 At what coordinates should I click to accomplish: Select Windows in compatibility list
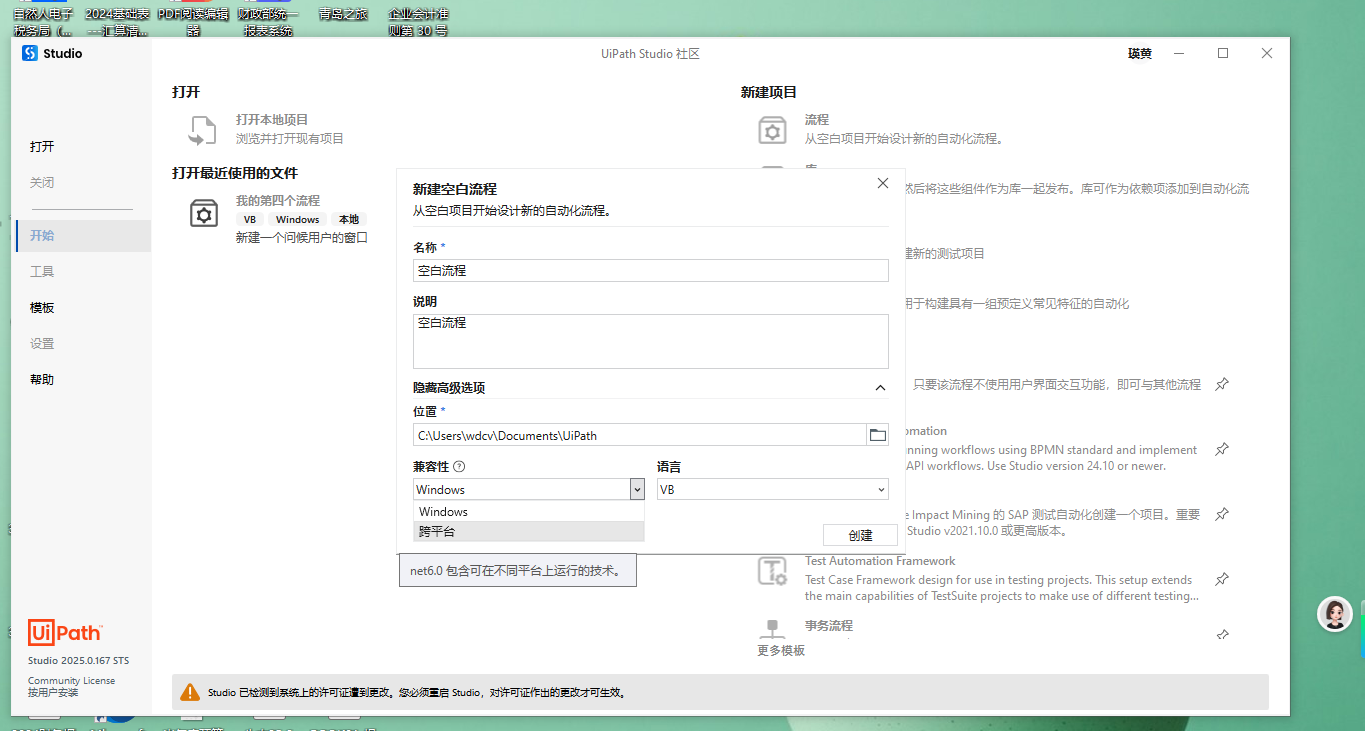(x=529, y=511)
